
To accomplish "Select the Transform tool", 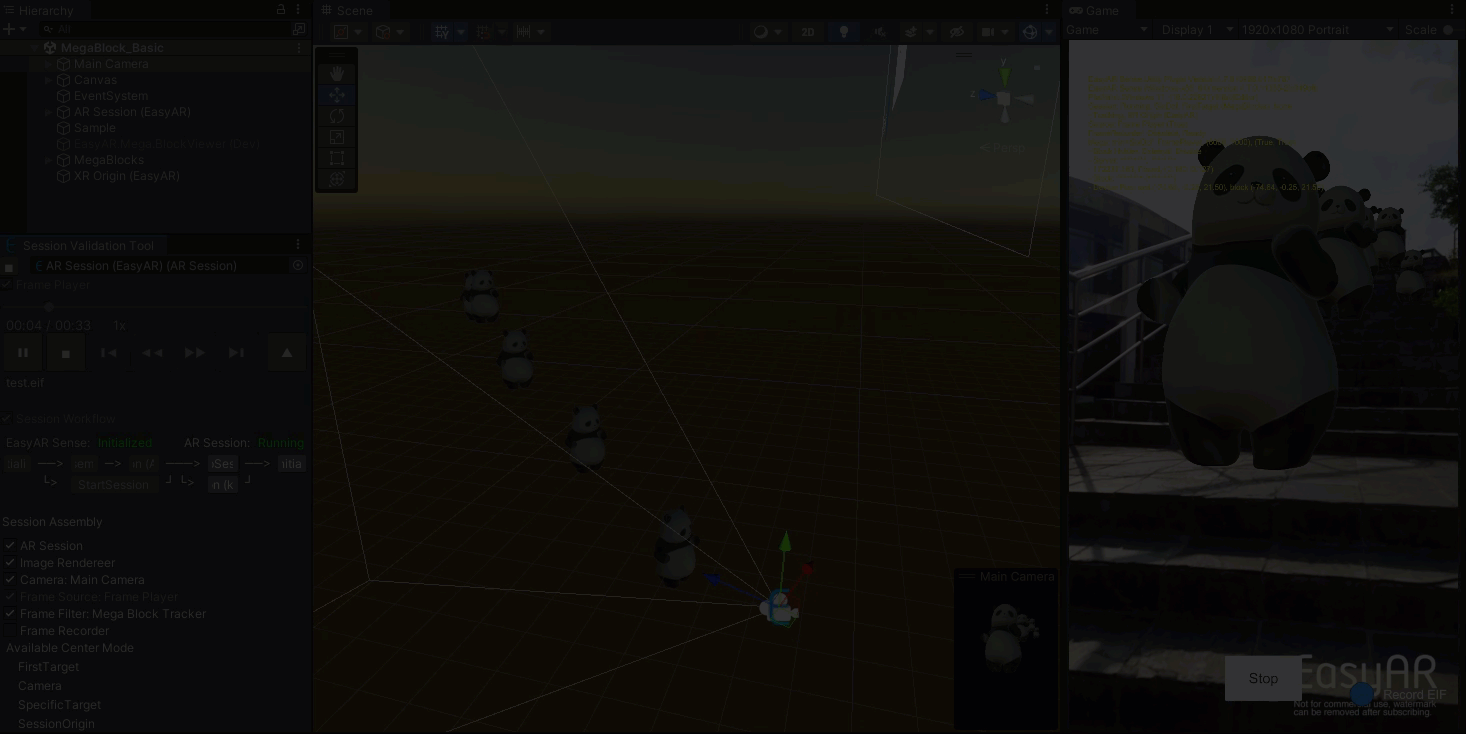I will click(337, 179).
